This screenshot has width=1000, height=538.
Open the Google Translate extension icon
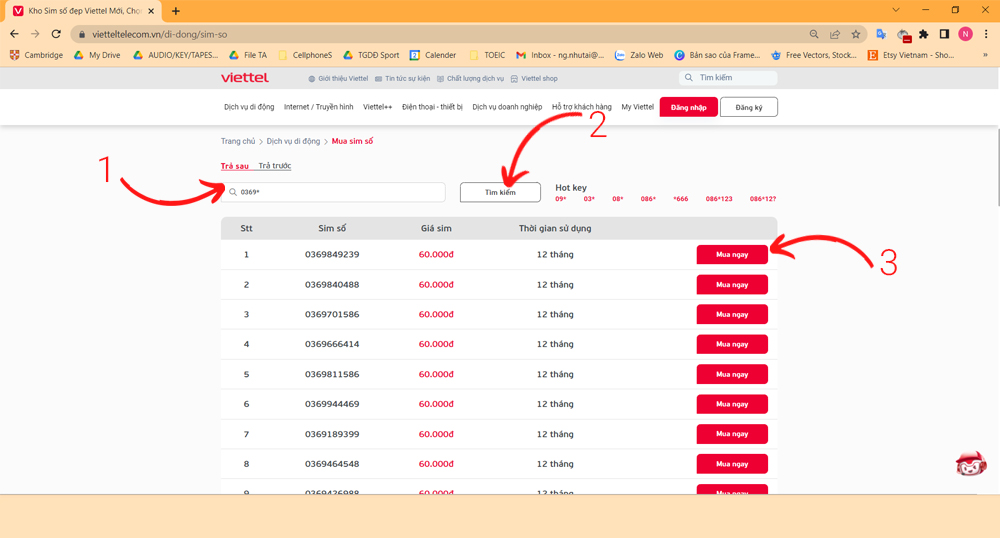click(x=881, y=34)
